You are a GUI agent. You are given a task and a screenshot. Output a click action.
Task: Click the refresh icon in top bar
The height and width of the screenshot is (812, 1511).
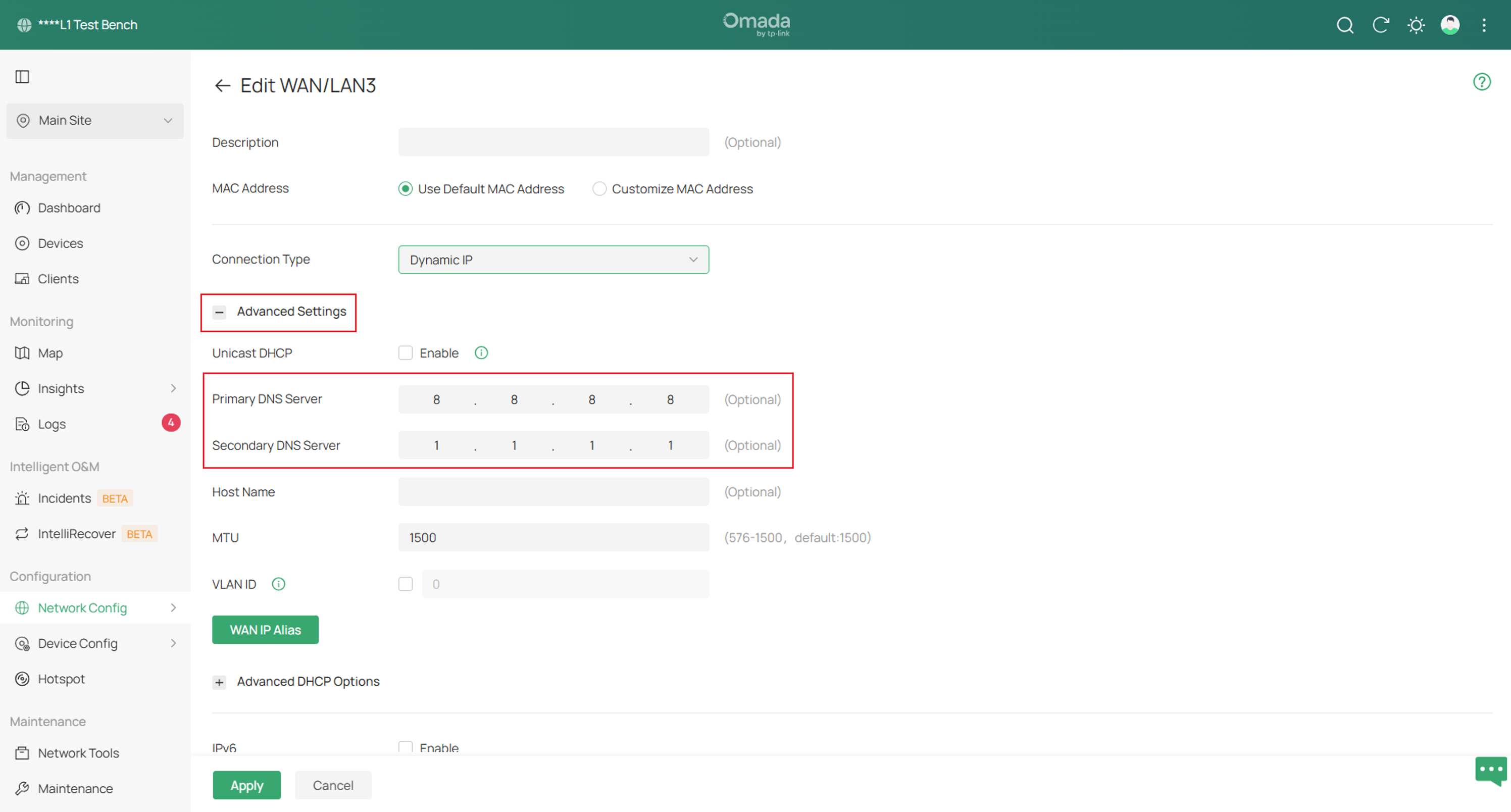point(1381,25)
